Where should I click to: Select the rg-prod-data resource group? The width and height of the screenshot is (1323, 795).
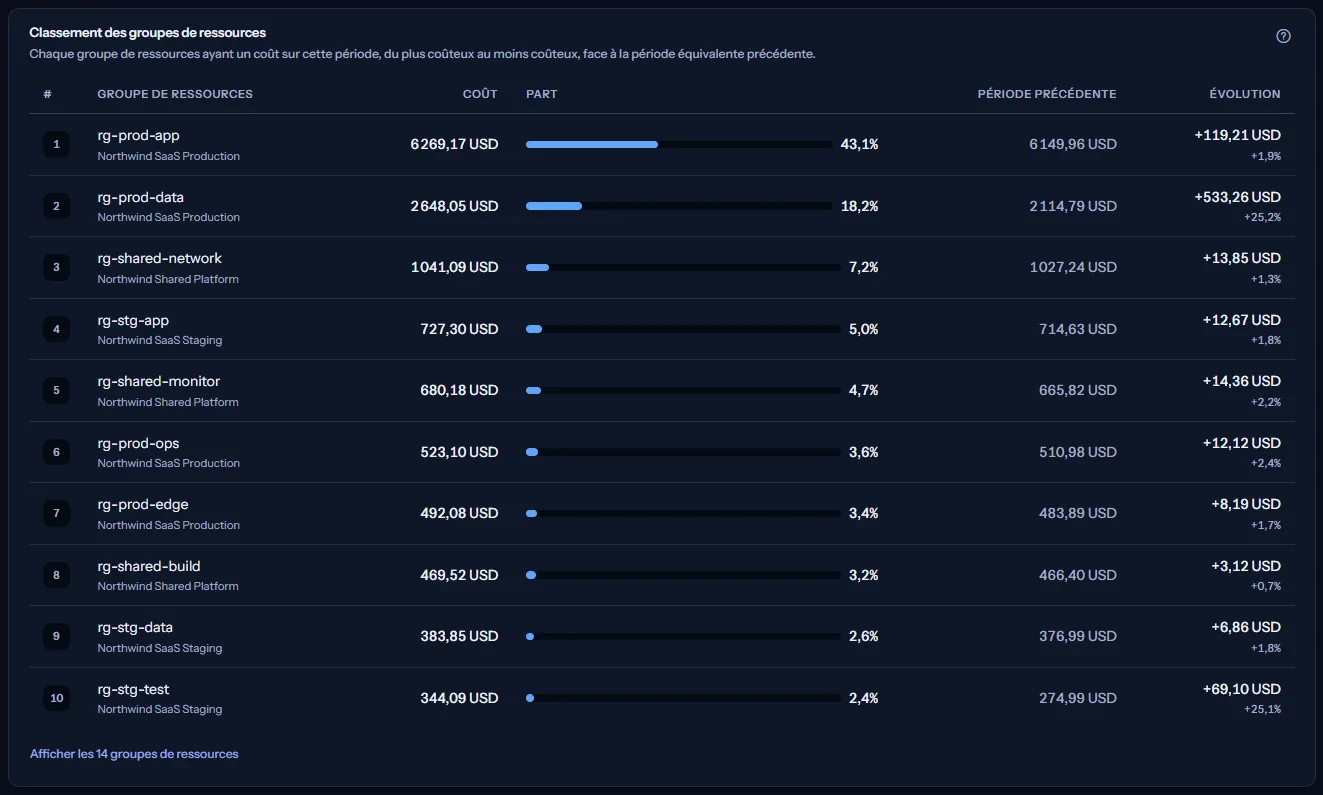(x=141, y=197)
